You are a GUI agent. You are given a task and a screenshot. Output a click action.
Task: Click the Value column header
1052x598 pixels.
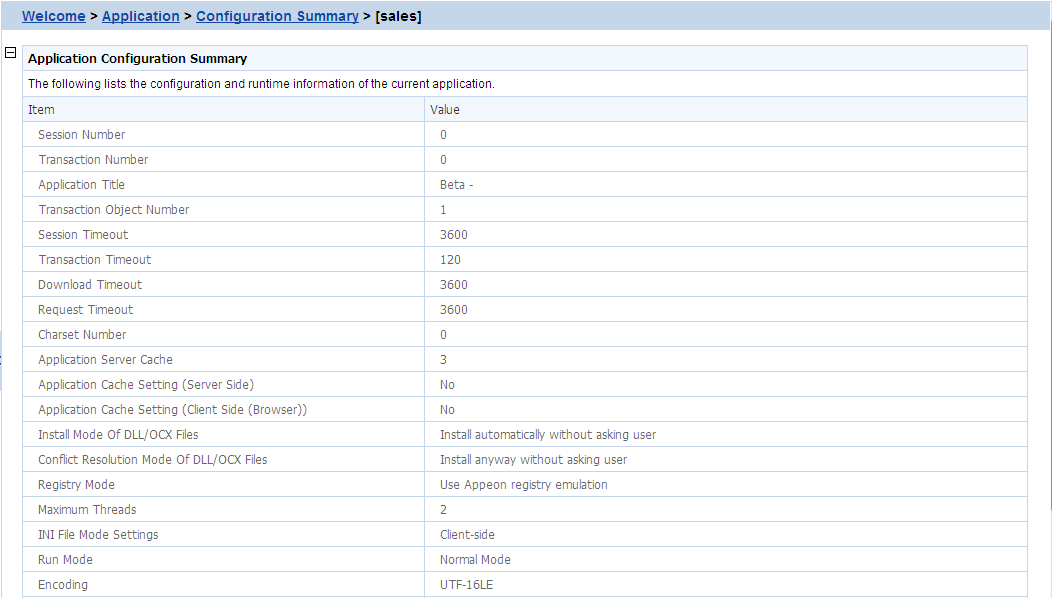(445, 109)
